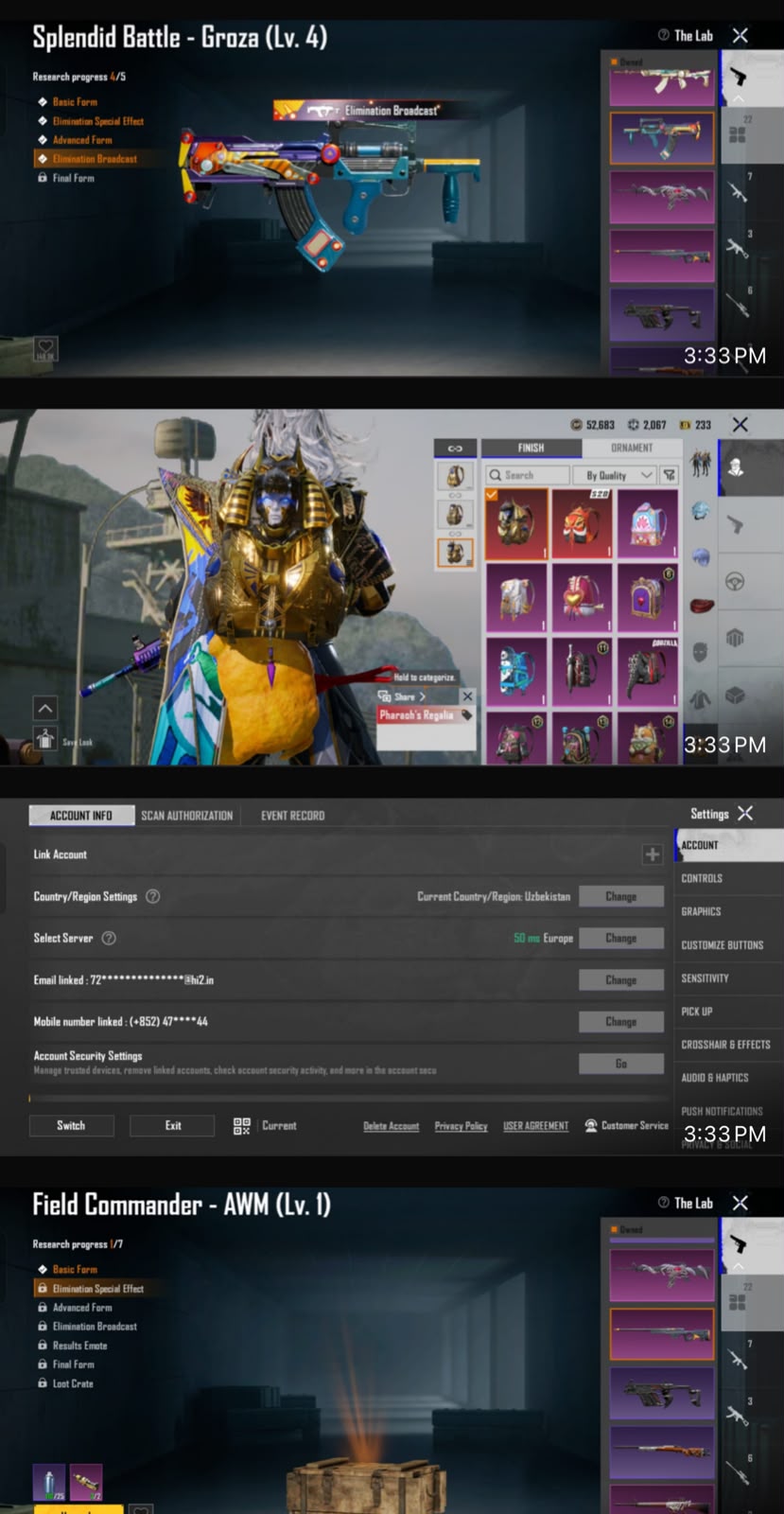Open the vehicle steering wheel category

735,582
